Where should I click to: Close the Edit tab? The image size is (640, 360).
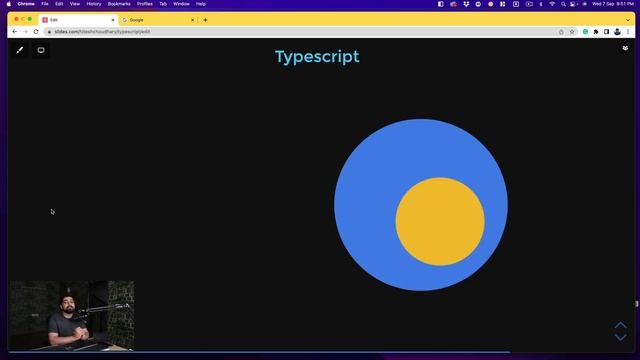tap(113, 20)
